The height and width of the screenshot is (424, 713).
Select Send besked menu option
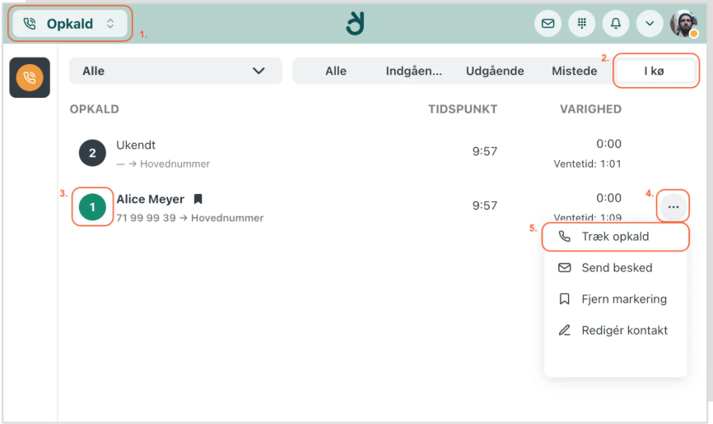tap(616, 268)
